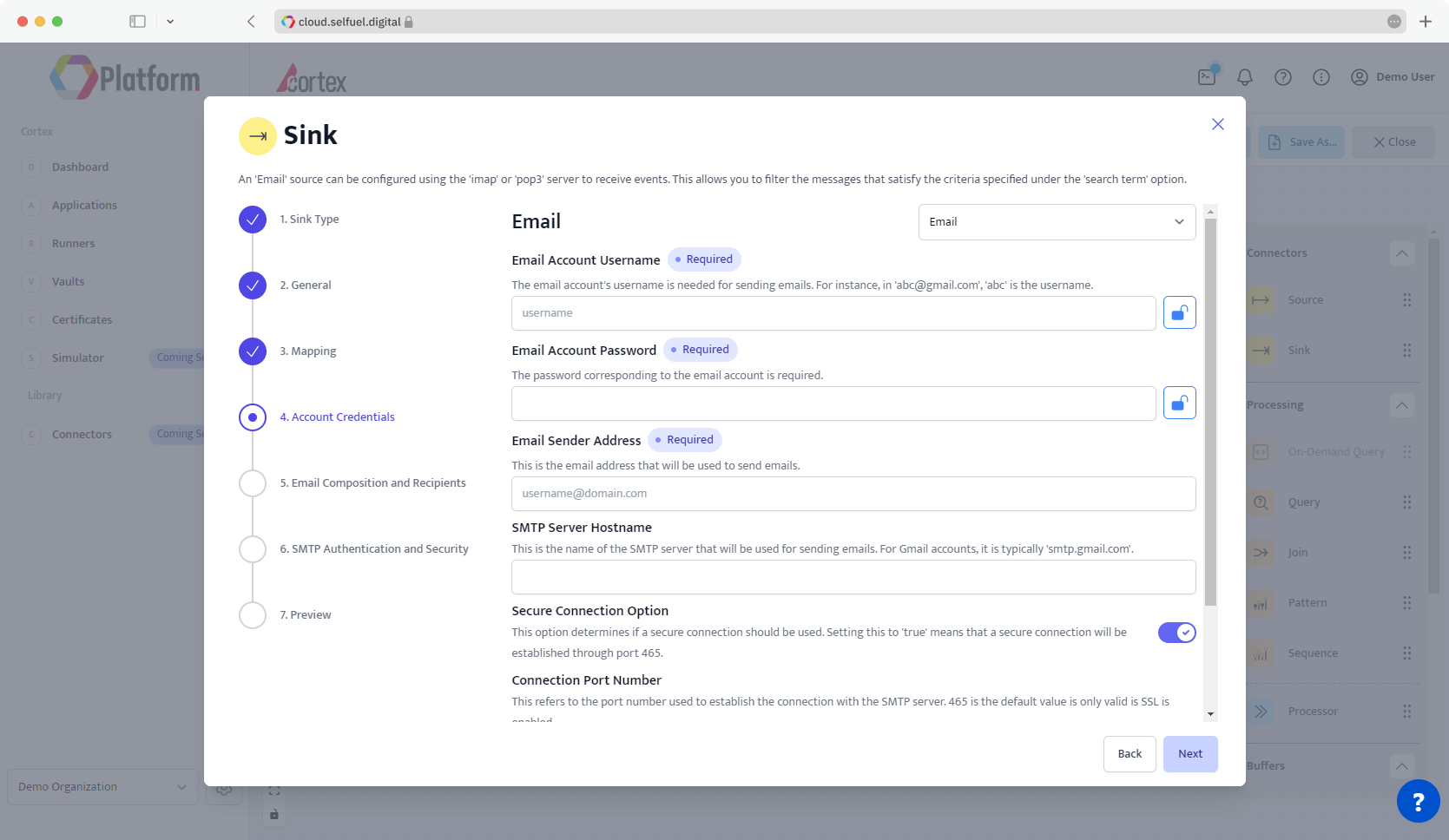Collapse the Connectors section chevron
1449x840 pixels.
1402,253
